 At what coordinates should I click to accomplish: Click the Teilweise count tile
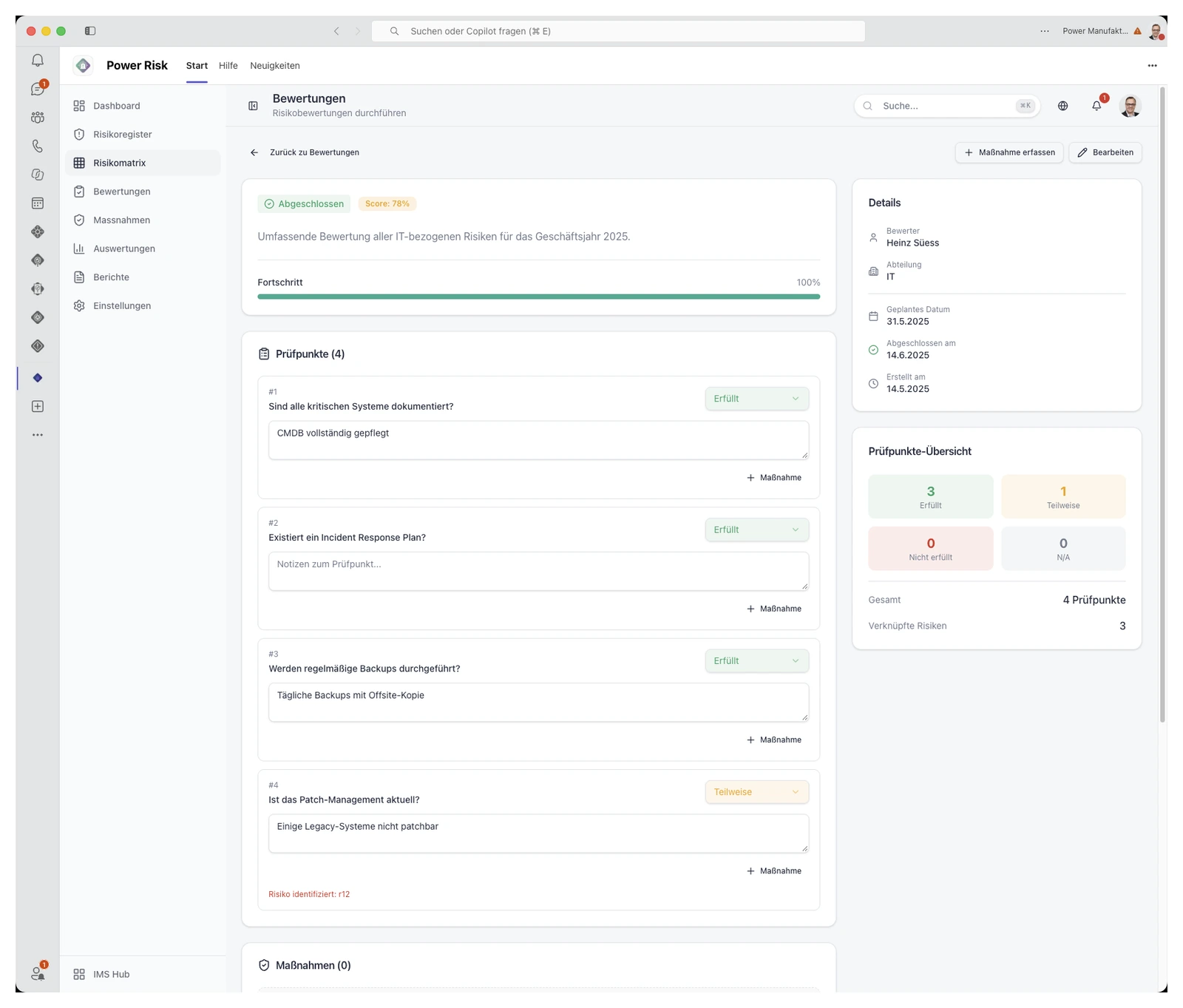click(x=1063, y=496)
